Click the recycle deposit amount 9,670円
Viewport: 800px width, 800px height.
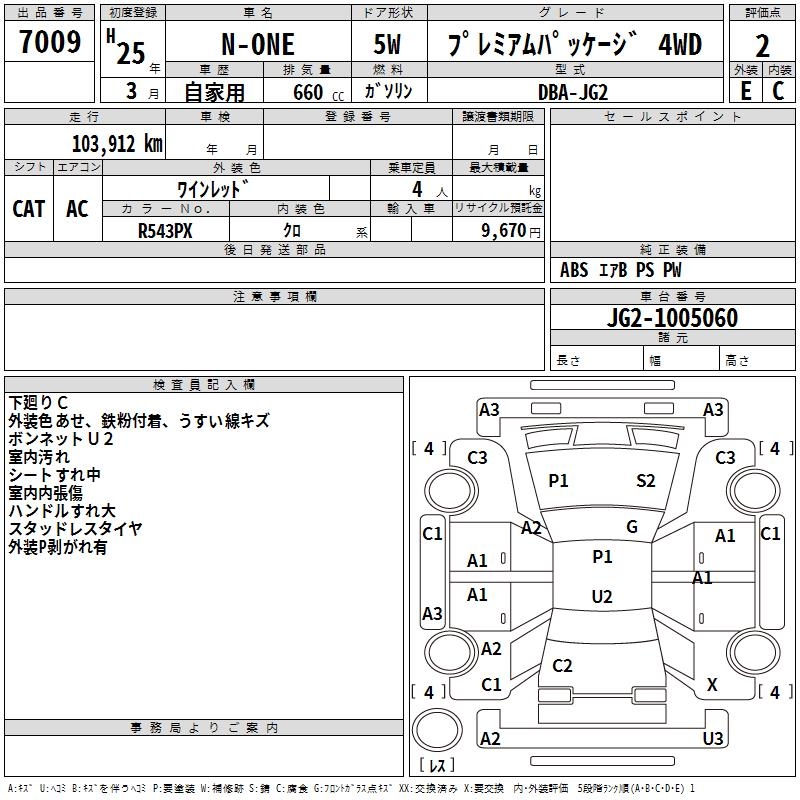pos(510,230)
